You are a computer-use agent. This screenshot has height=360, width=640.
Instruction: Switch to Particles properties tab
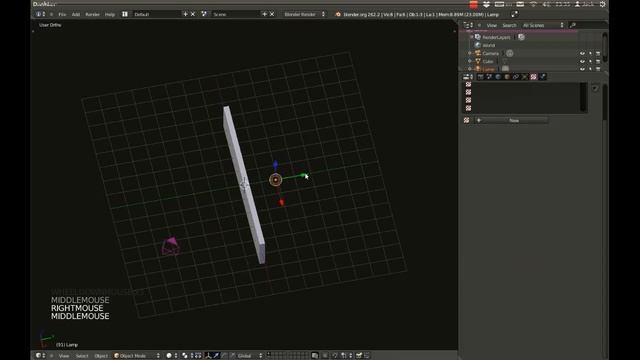(542, 77)
